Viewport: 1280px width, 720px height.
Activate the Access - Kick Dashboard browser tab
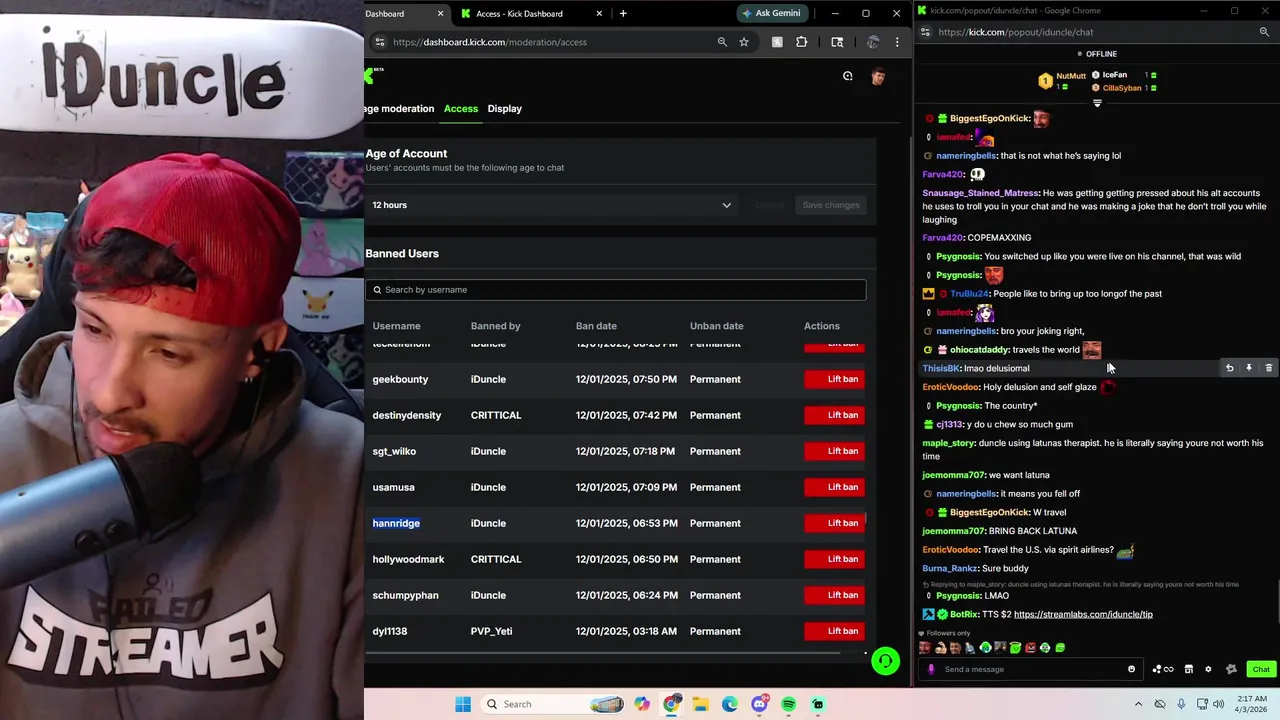coord(530,13)
